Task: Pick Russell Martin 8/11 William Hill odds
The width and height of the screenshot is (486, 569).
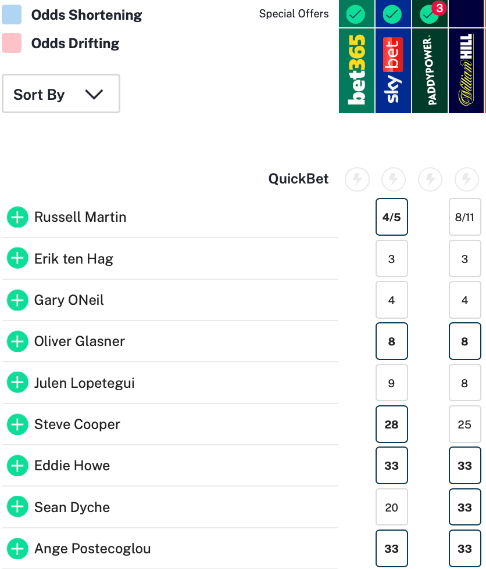Action: point(465,217)
